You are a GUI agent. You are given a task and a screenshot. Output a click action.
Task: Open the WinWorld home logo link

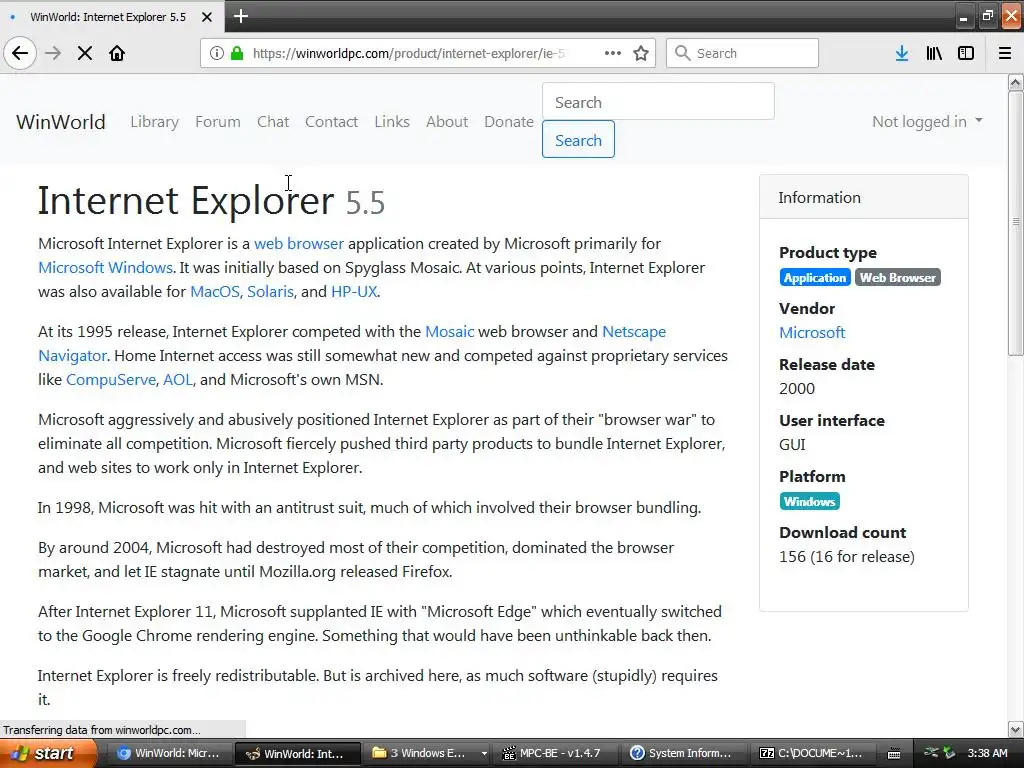(61, 121)
